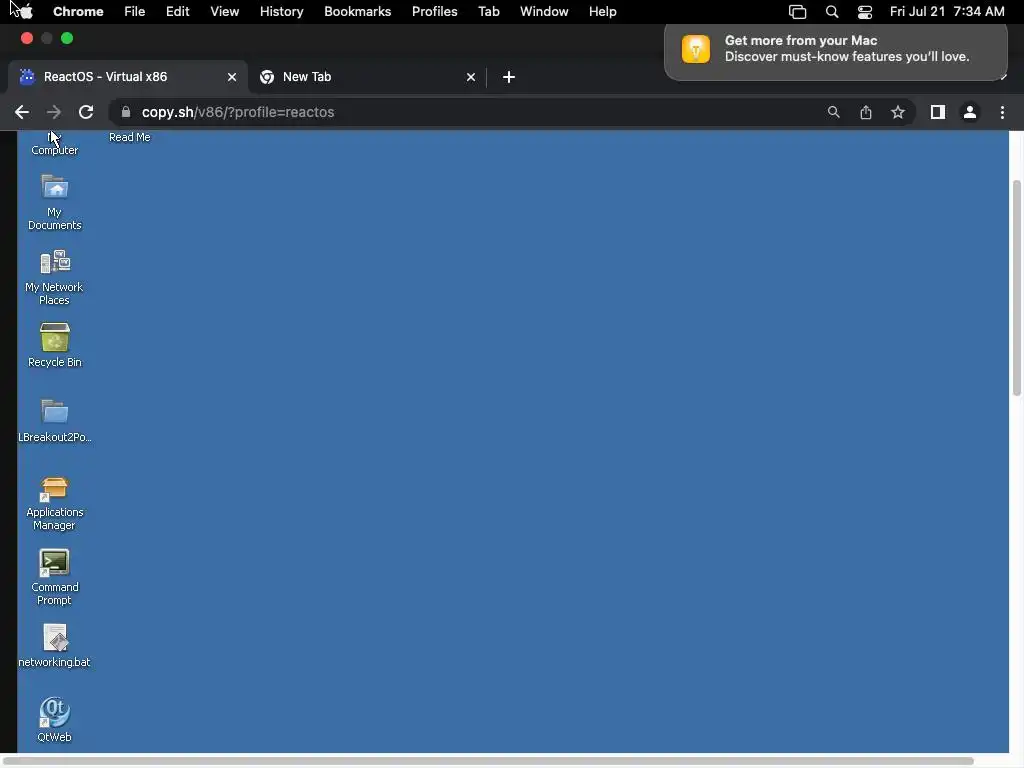1024x768 pixels.
Task: Open My Network Places icon
Action: (55, 263)
